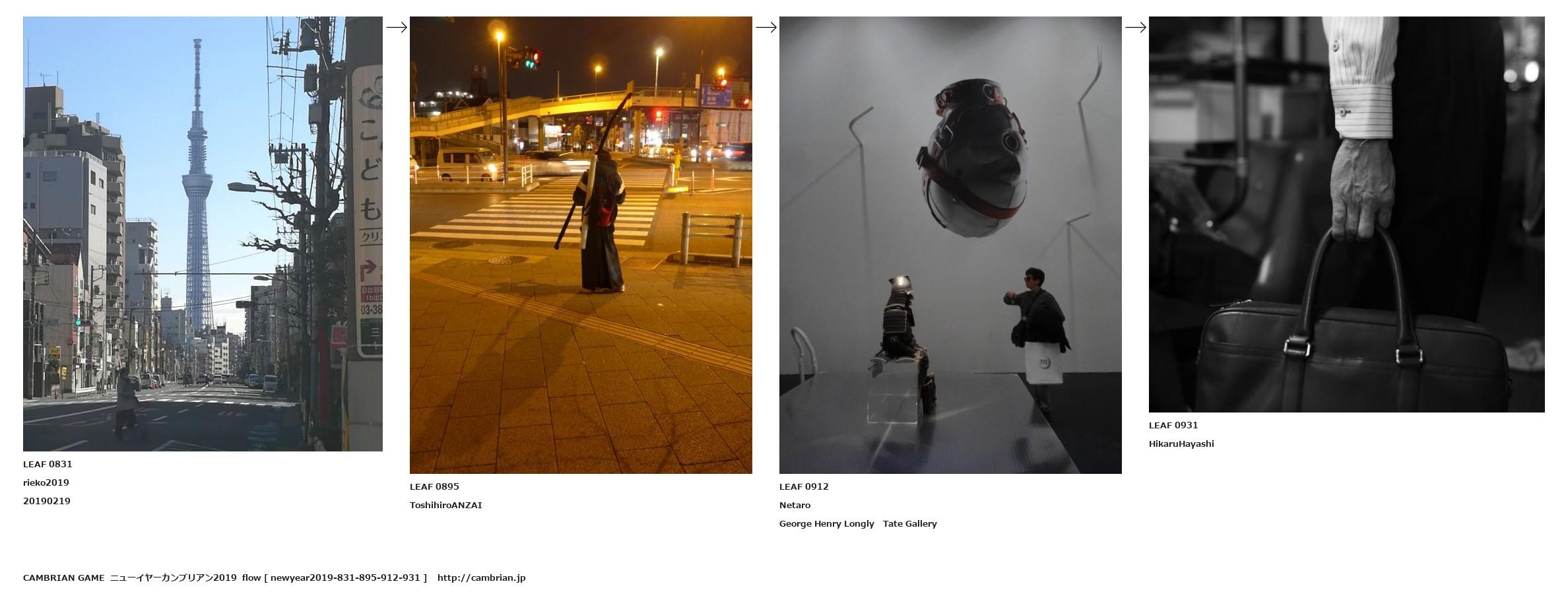The image size is (1568, 594).
Task: Open the floating helmet gallery photo
Action: click(950, 245)
